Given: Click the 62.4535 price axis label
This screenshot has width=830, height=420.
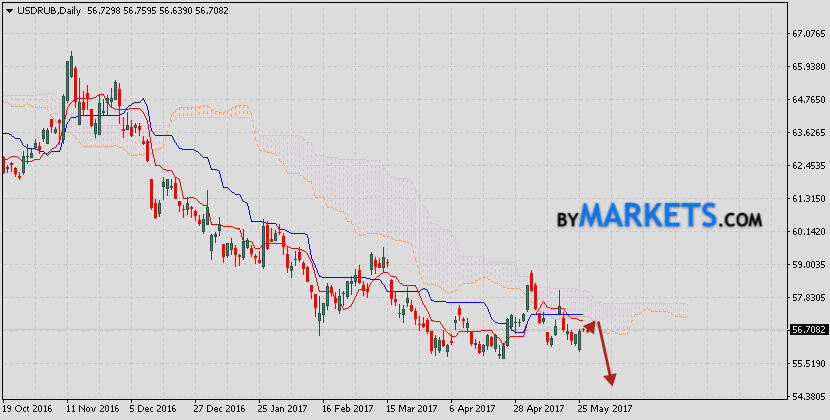Looking at the screenshot, I should pos(807,166).
